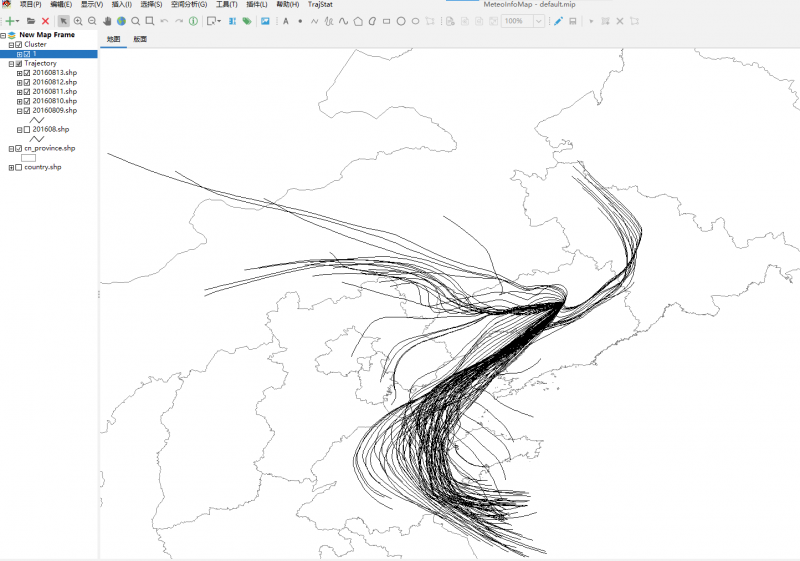Click the red Remove layer icon
This screenshot has width=800, height=561.
(45, 21)
